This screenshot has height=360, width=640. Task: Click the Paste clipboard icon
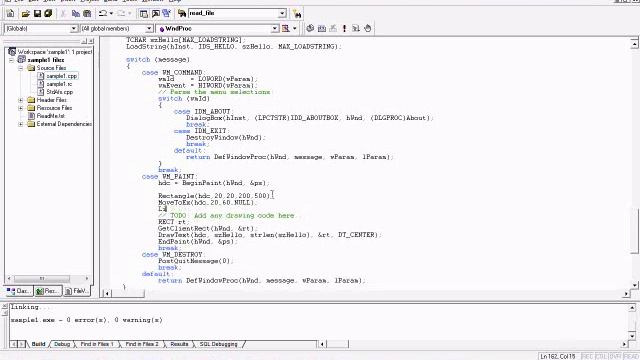87,13
